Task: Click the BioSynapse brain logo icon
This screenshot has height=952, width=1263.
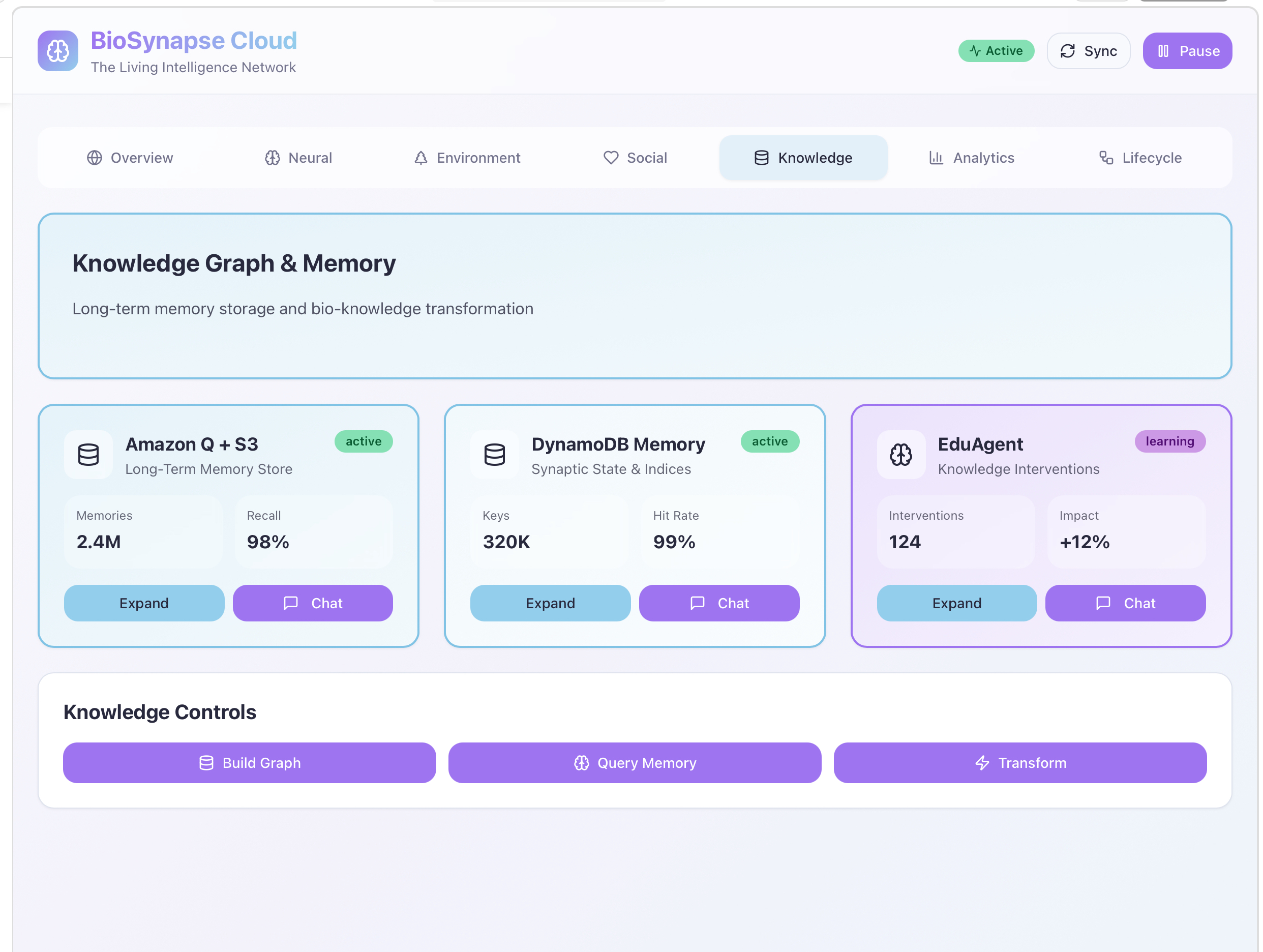Action: click(57, 51)
